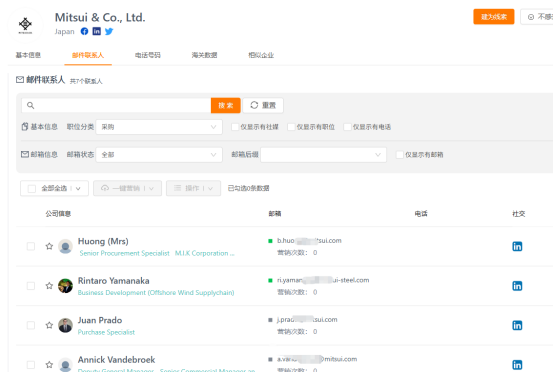The width and height of the screenshot is (553, 373).
Task: Open the 邮箱状态 dropdown showing 全部
Action: point(159,154)
